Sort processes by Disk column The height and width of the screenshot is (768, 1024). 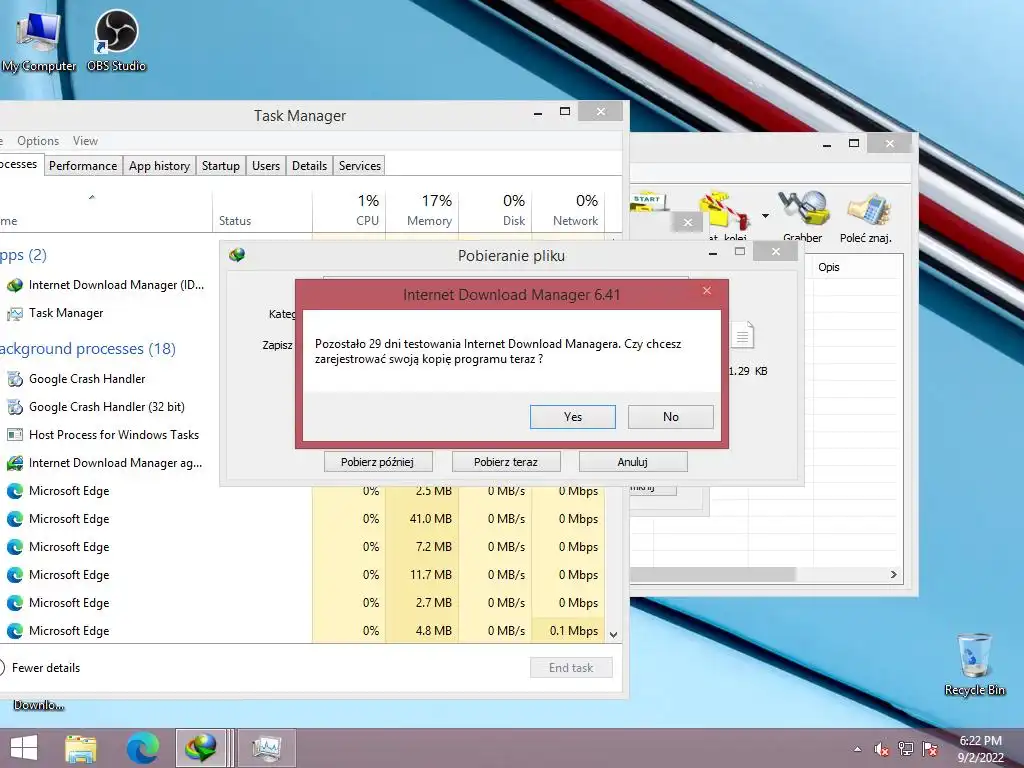click(496, 210)
